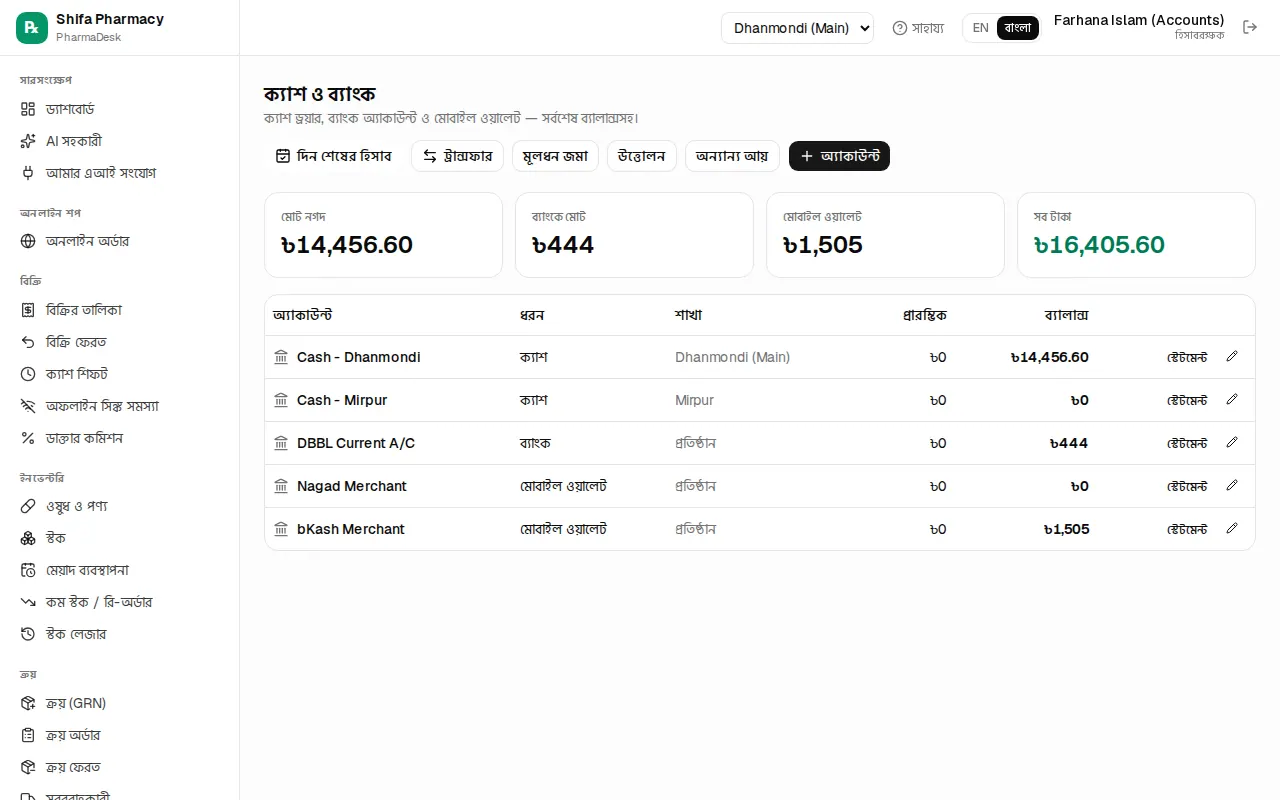View the স্টেটমেন্ট for bKash Merchant
1280x800 pixels.
coord(1187,529)
